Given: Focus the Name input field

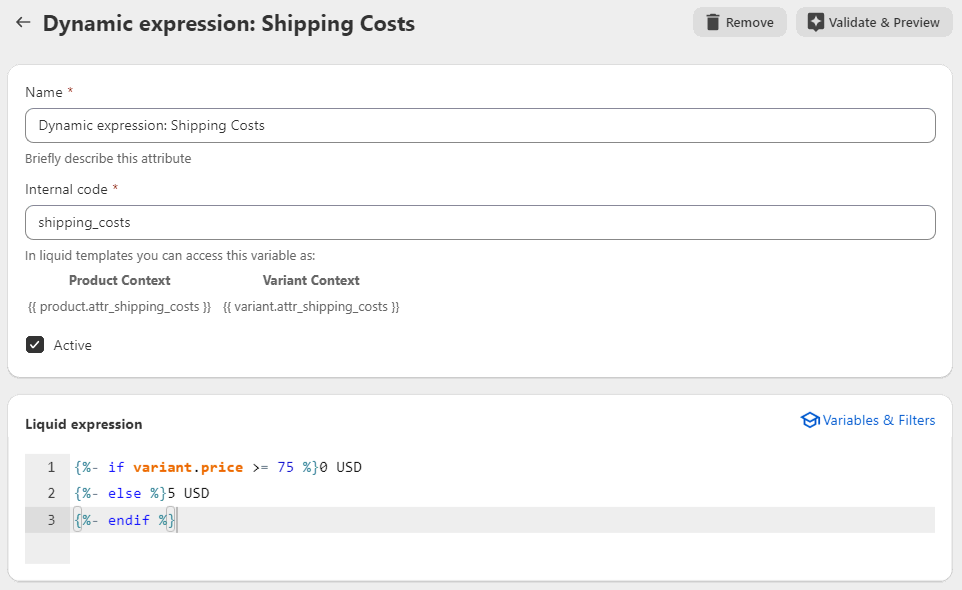Looking at the screenshot, I should 480,126.
